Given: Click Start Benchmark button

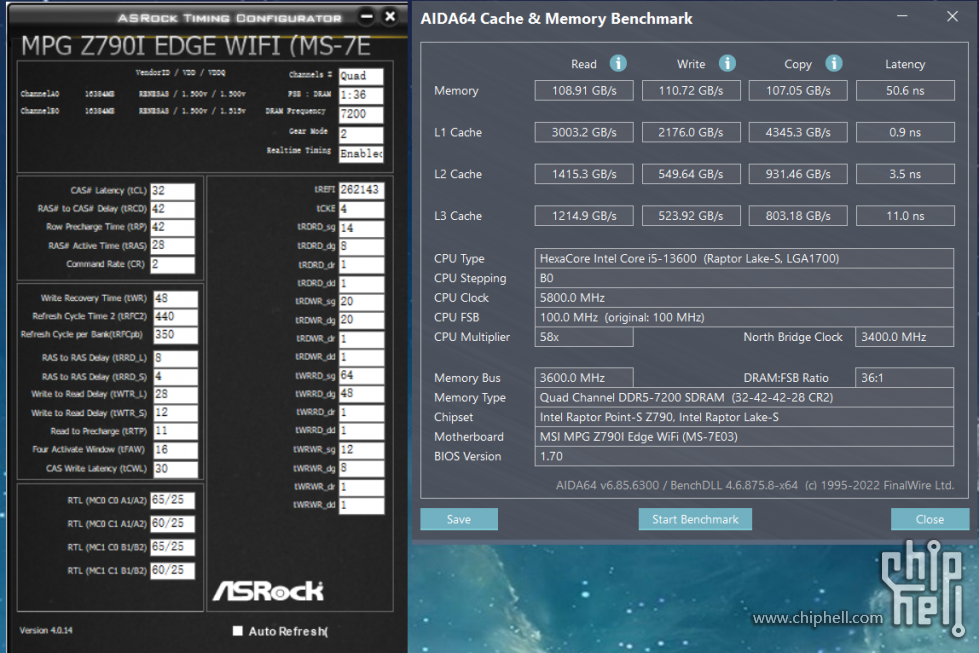Looking at the screenshot, I should (x=695, y=519).
